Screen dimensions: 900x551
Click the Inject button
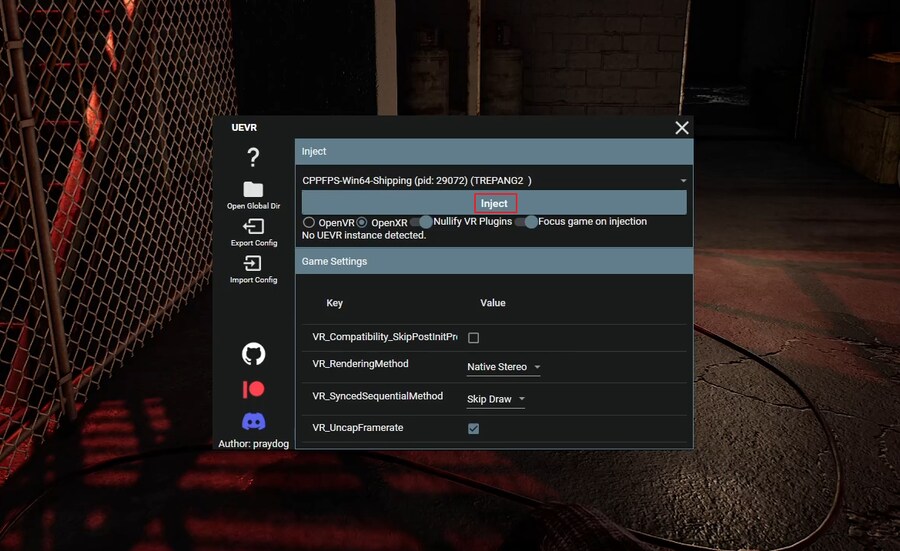coord(494,203)
